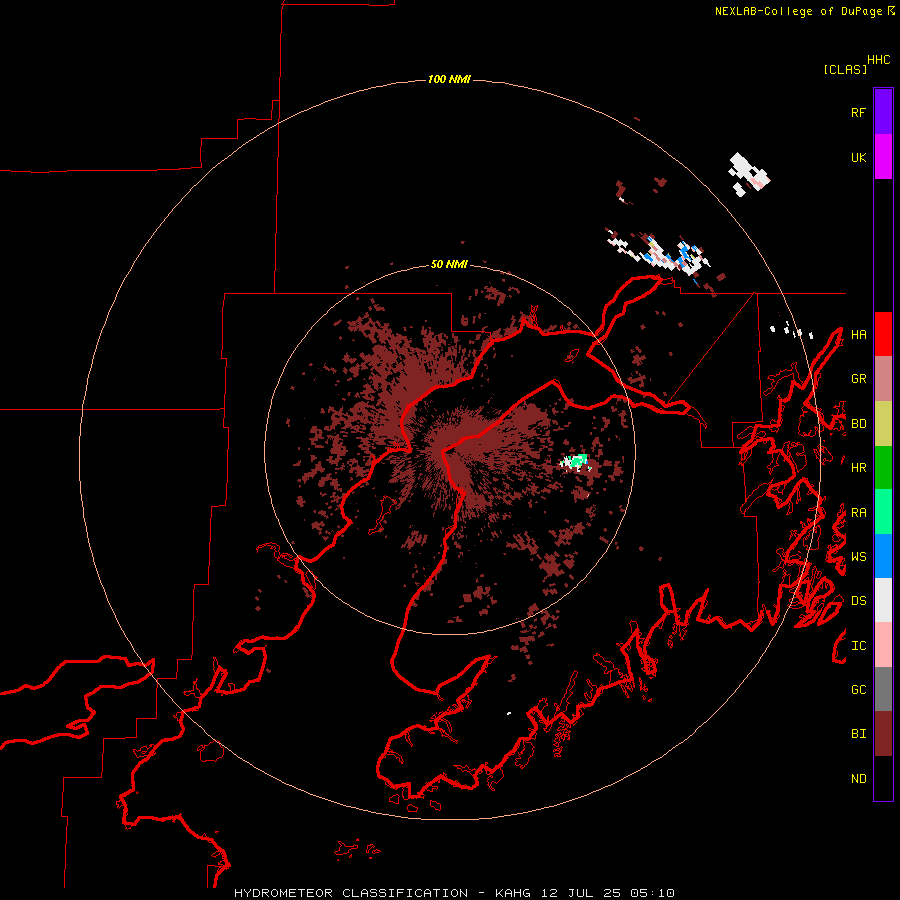Click the 100 NMI range ring label
Screen dimensions: 900x900
[449, 79]
